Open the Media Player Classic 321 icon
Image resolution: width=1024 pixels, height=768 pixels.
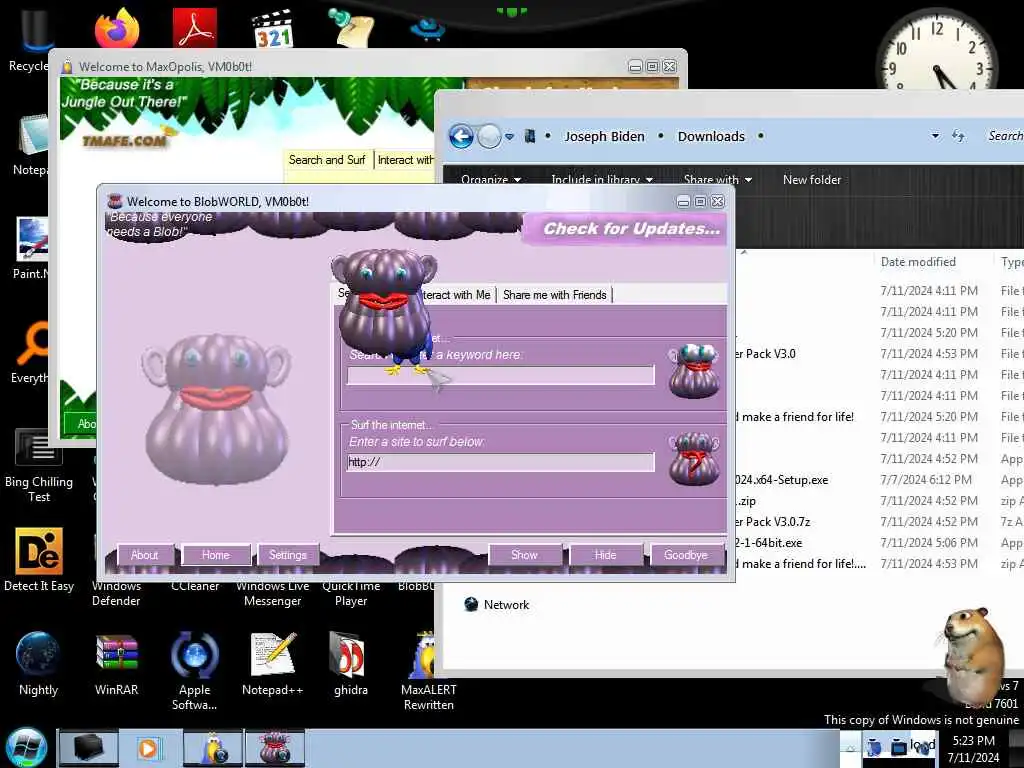pyautogui.click(x=272, y=29)
